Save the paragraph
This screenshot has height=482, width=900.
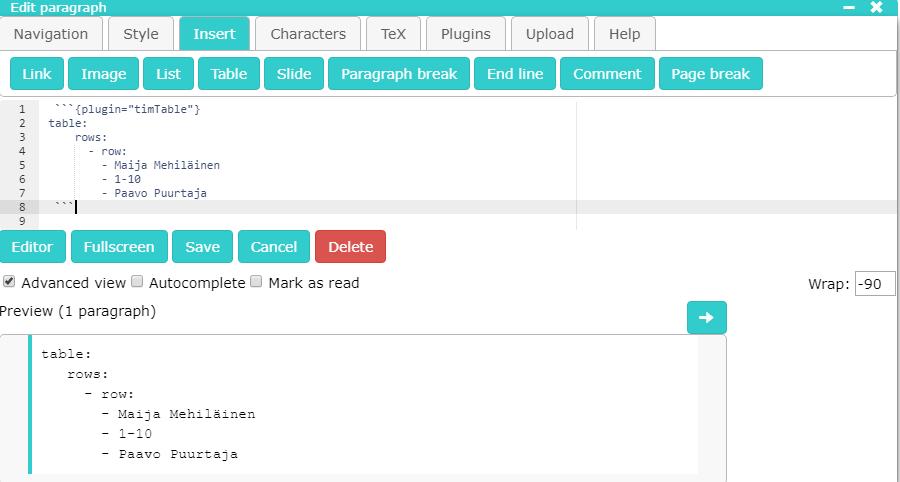point(203,247)
